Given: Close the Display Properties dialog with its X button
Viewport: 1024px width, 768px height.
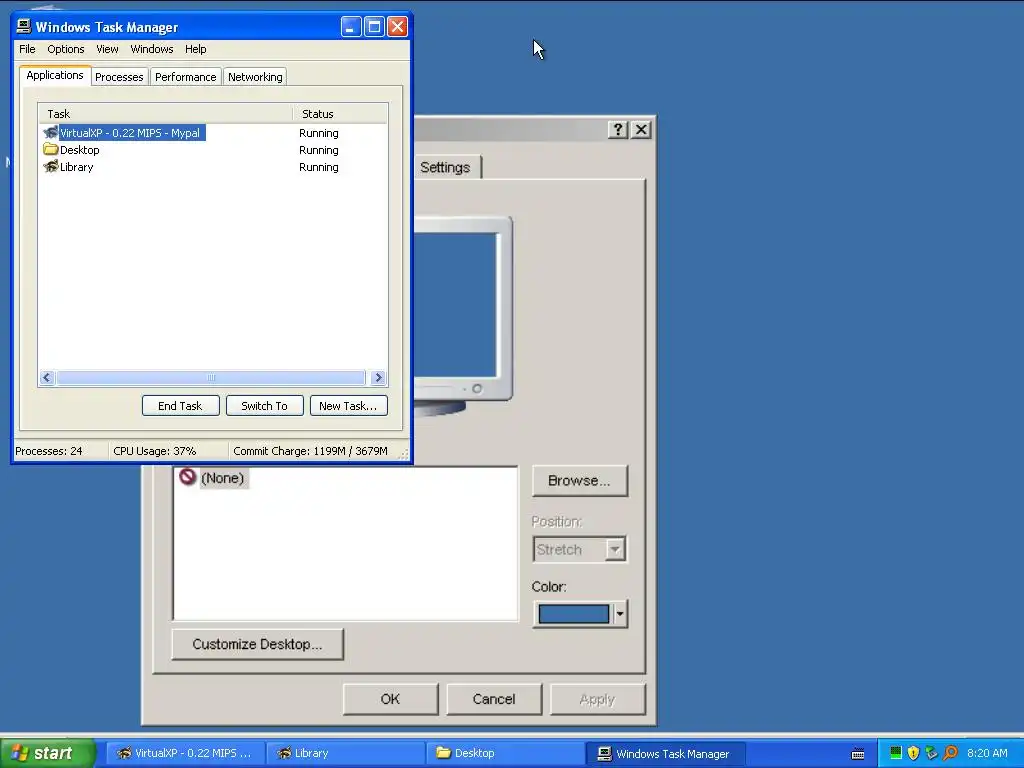Looking at the screenshot, I should pyautogui.click(x=641, y=129).
